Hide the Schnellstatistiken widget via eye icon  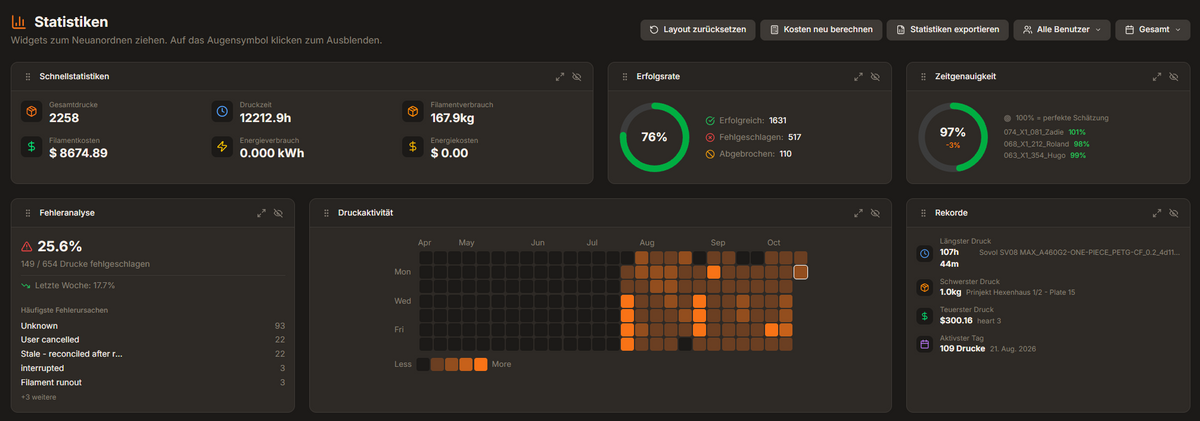coord(577,76)
